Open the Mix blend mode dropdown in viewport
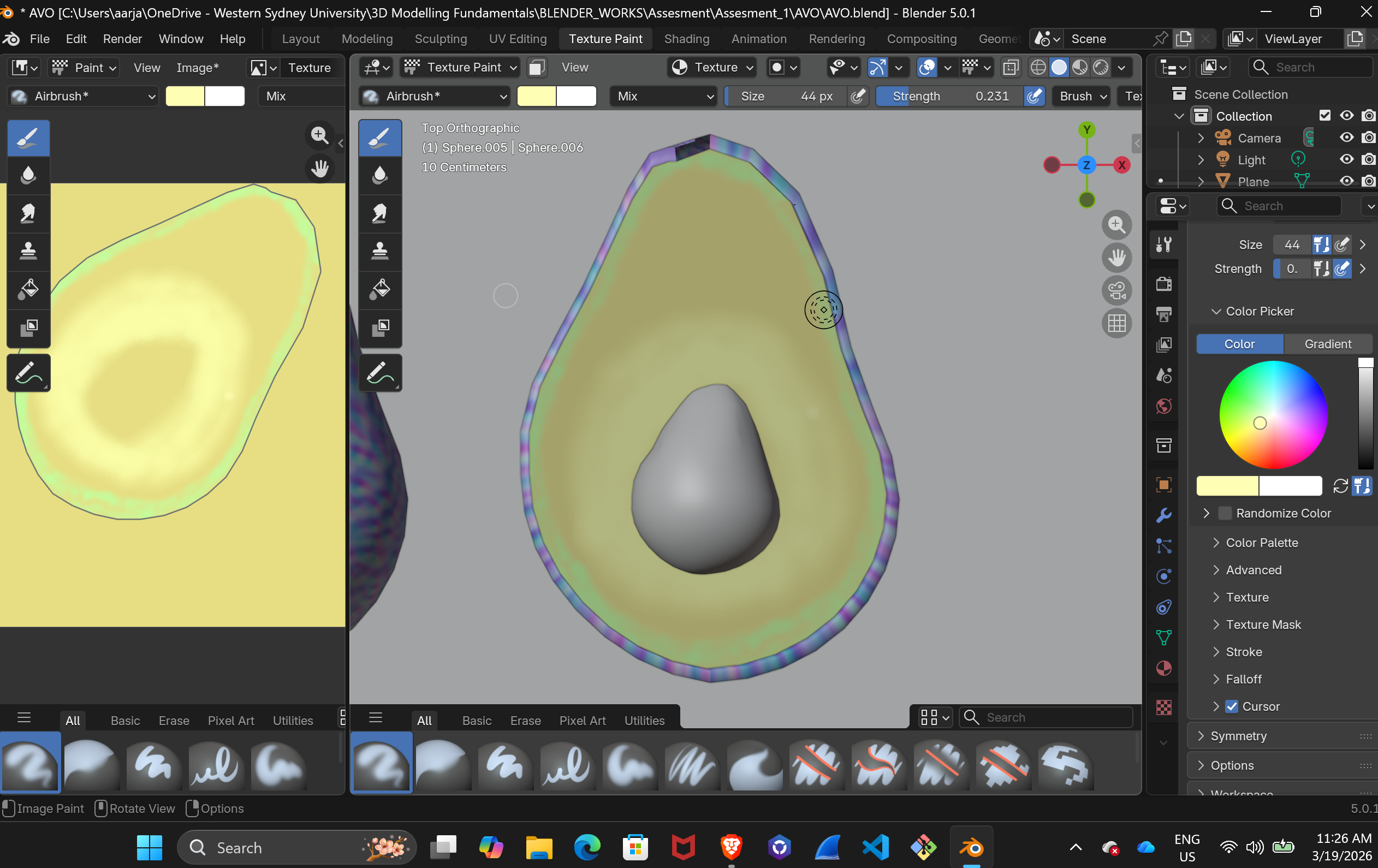Screen dimensions: 1378x868 tap(664, 96)
